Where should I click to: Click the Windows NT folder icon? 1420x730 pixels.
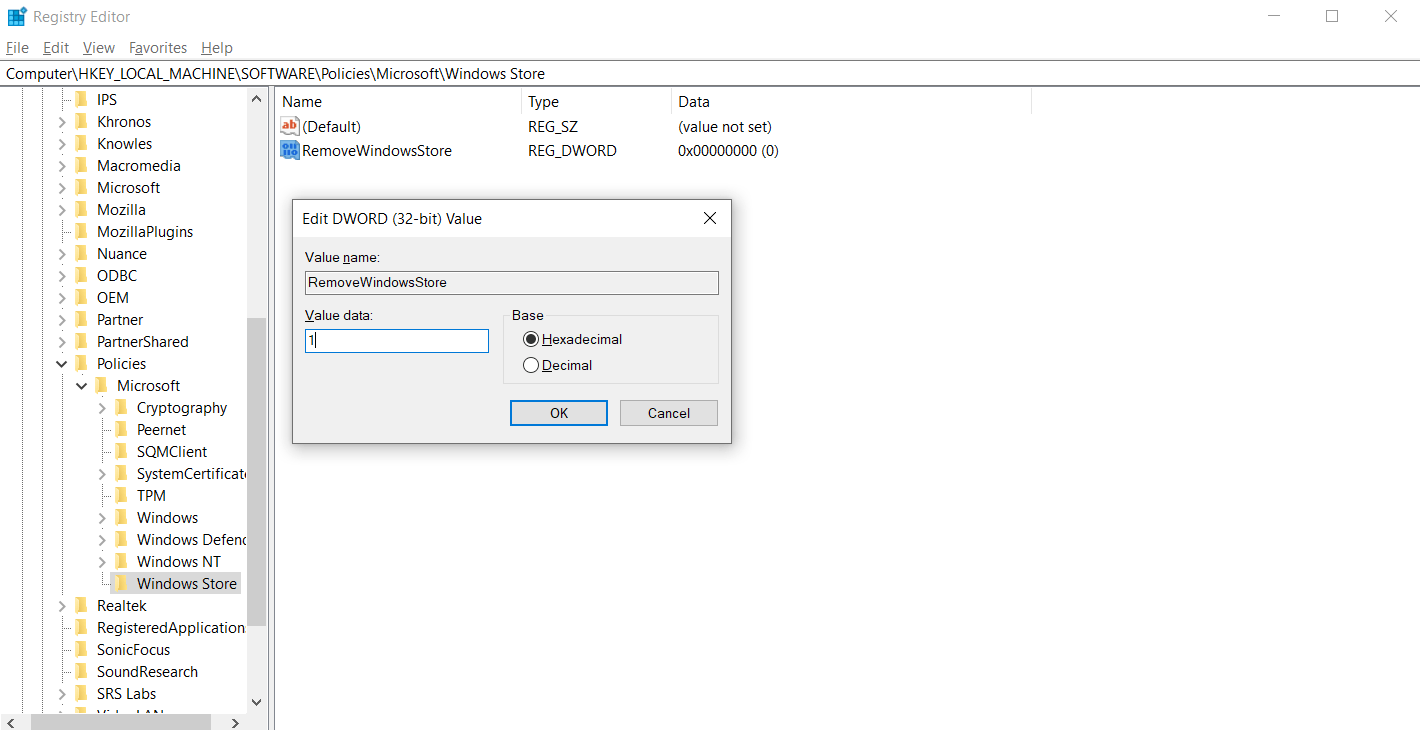[x=122, y=561]
